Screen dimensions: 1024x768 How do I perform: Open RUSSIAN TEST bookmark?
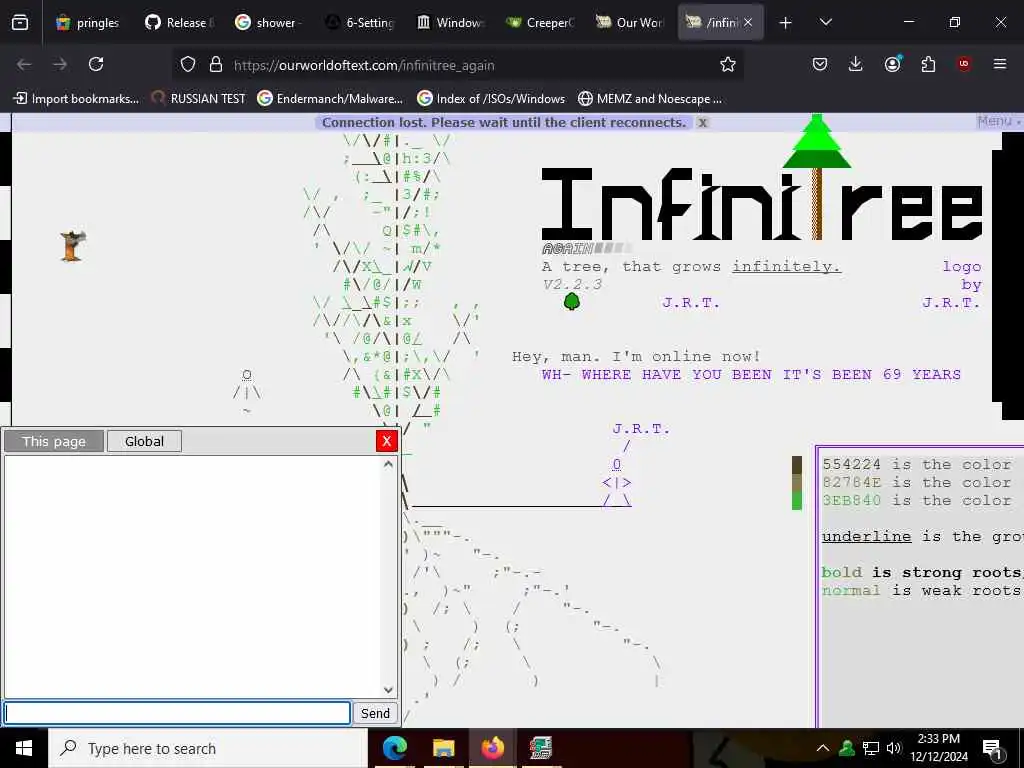coord(199,99)
